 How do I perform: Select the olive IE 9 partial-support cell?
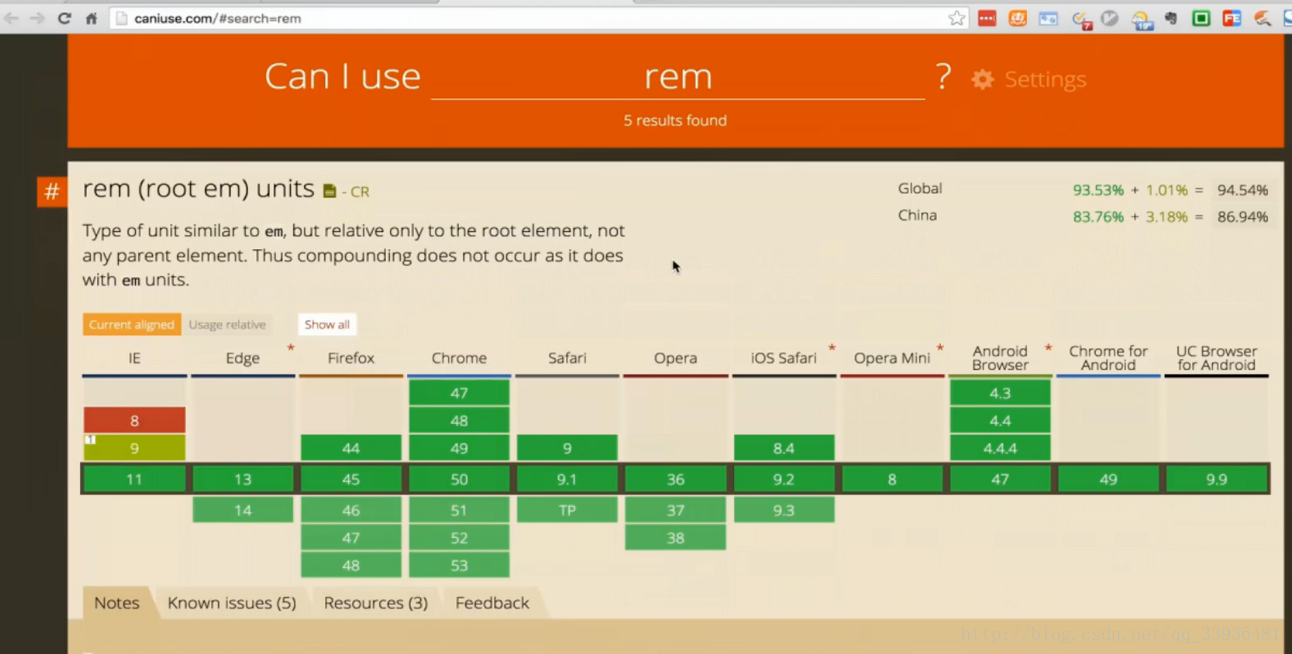134,448
